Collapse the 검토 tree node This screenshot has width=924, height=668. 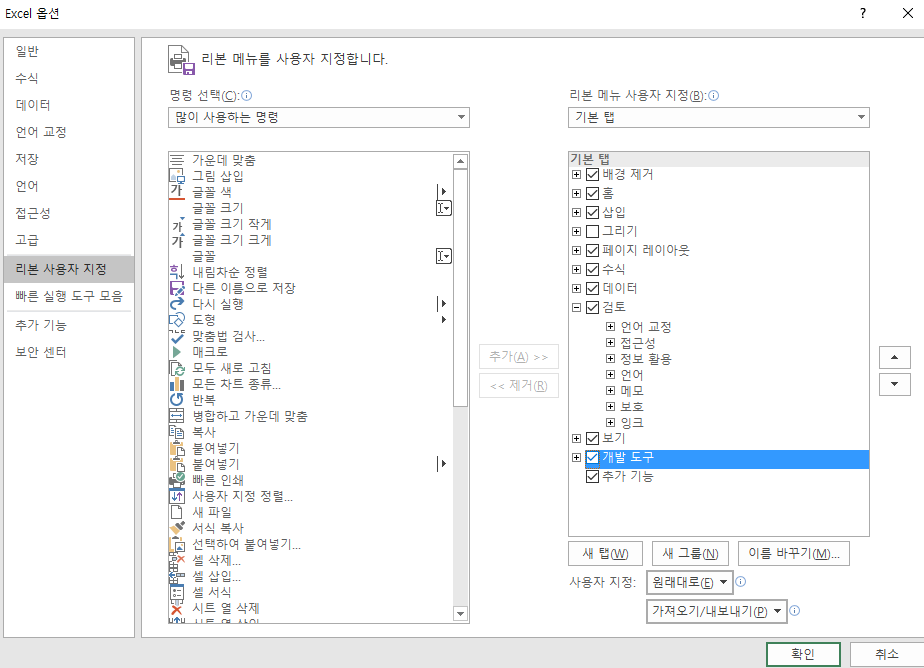pyautogui.click(x=576, y=307)
